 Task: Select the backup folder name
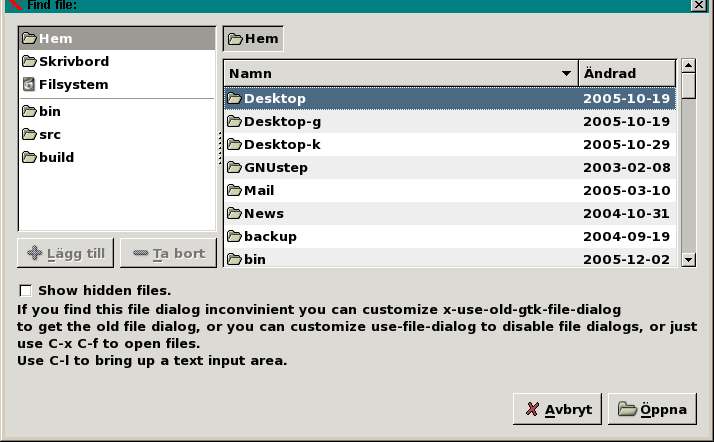pyautogui.click(x=270, y=237)
